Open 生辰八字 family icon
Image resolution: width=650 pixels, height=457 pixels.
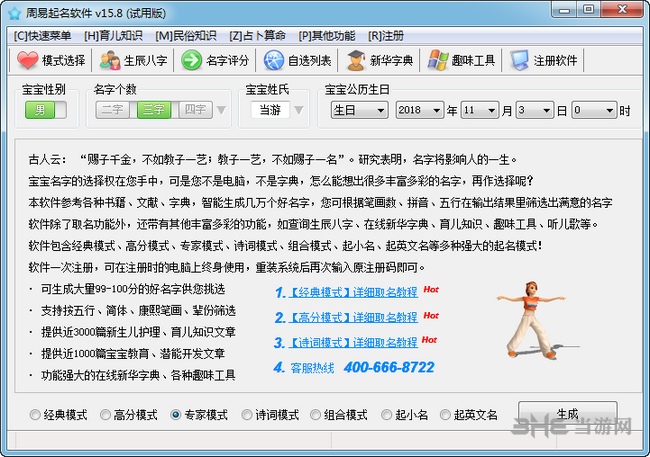(x=110, y=61)
